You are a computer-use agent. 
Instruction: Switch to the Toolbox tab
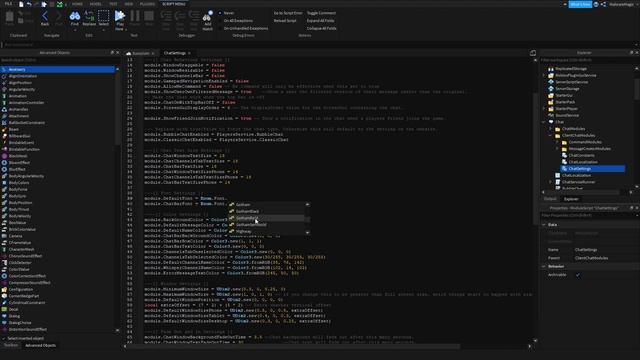[11, 345]
